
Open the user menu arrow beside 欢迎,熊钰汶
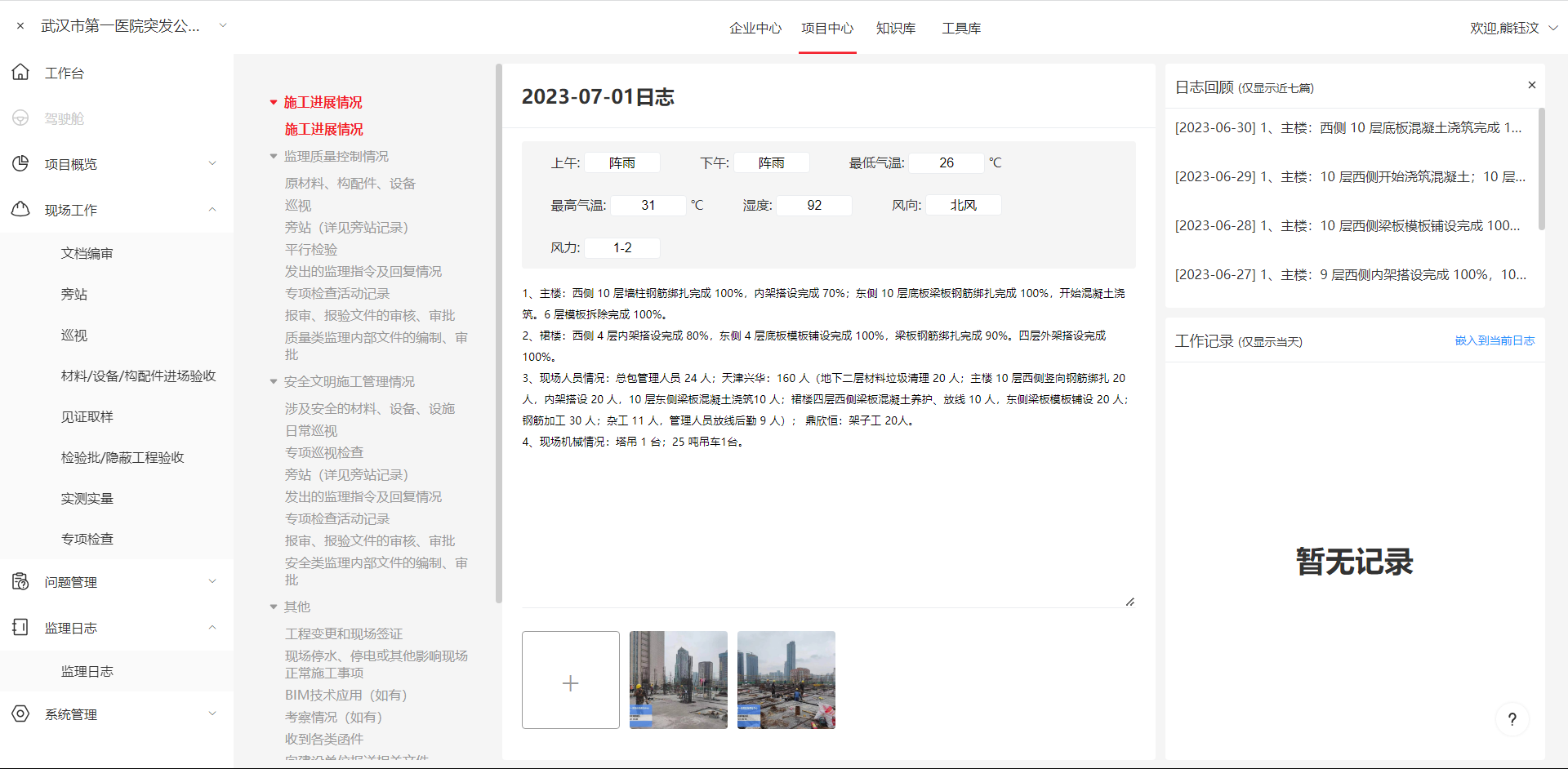click(x=1553, y=28)
